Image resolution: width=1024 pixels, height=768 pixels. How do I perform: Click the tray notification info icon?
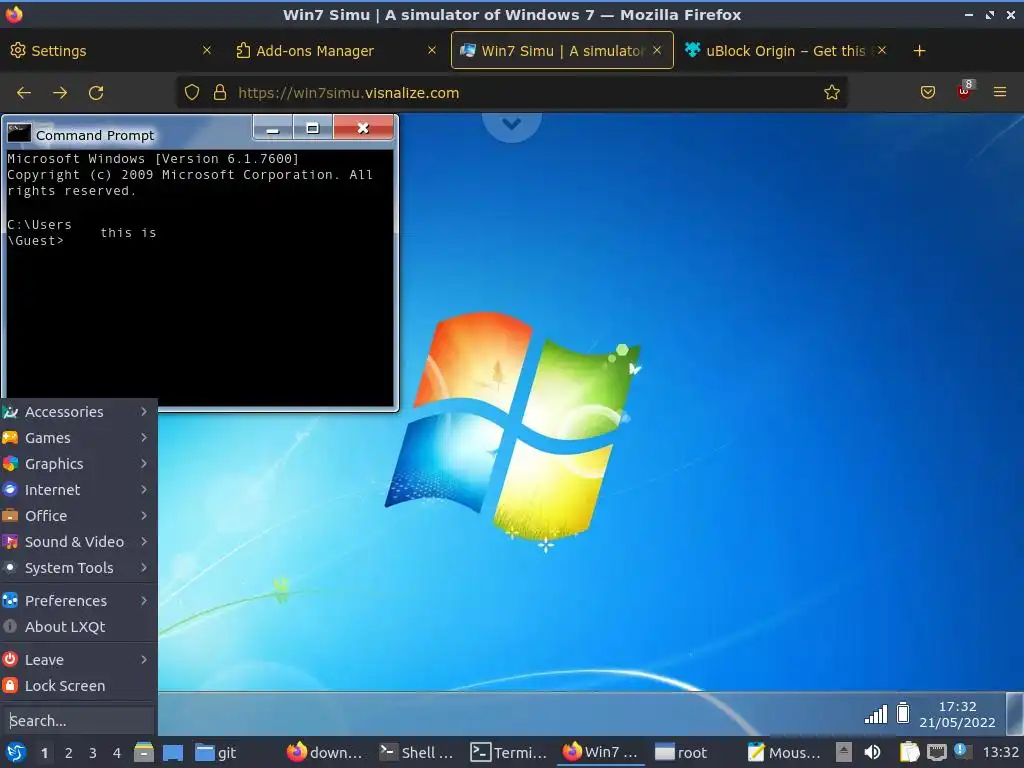pos(962,752)
